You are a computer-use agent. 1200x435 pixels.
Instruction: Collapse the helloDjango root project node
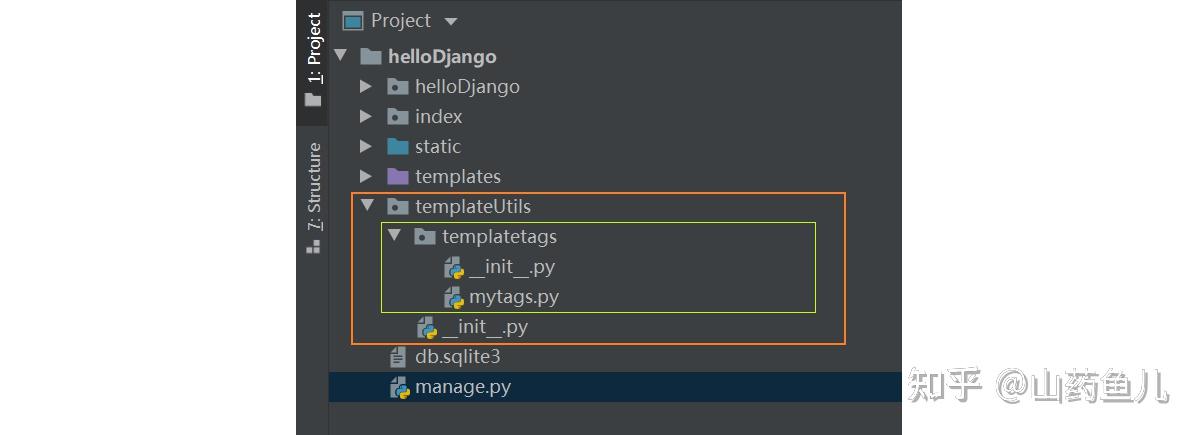342,56
